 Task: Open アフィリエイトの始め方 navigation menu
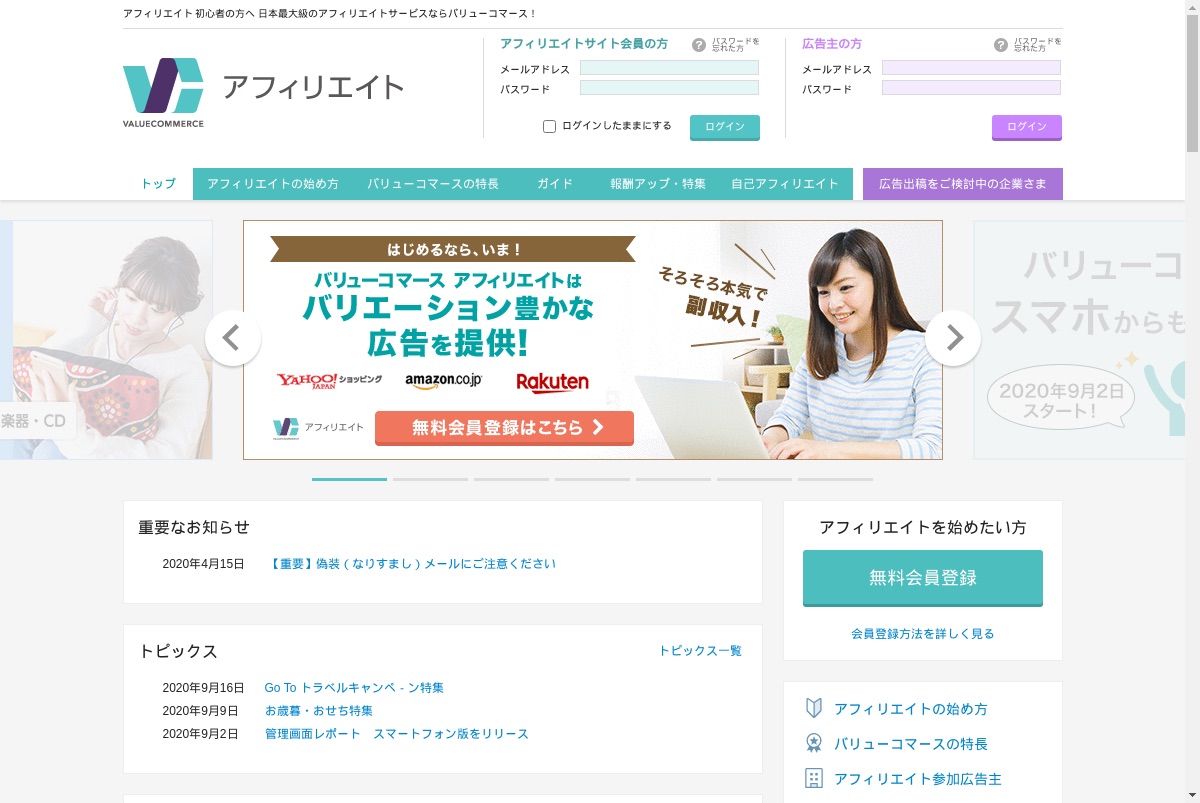click(273, 184)
